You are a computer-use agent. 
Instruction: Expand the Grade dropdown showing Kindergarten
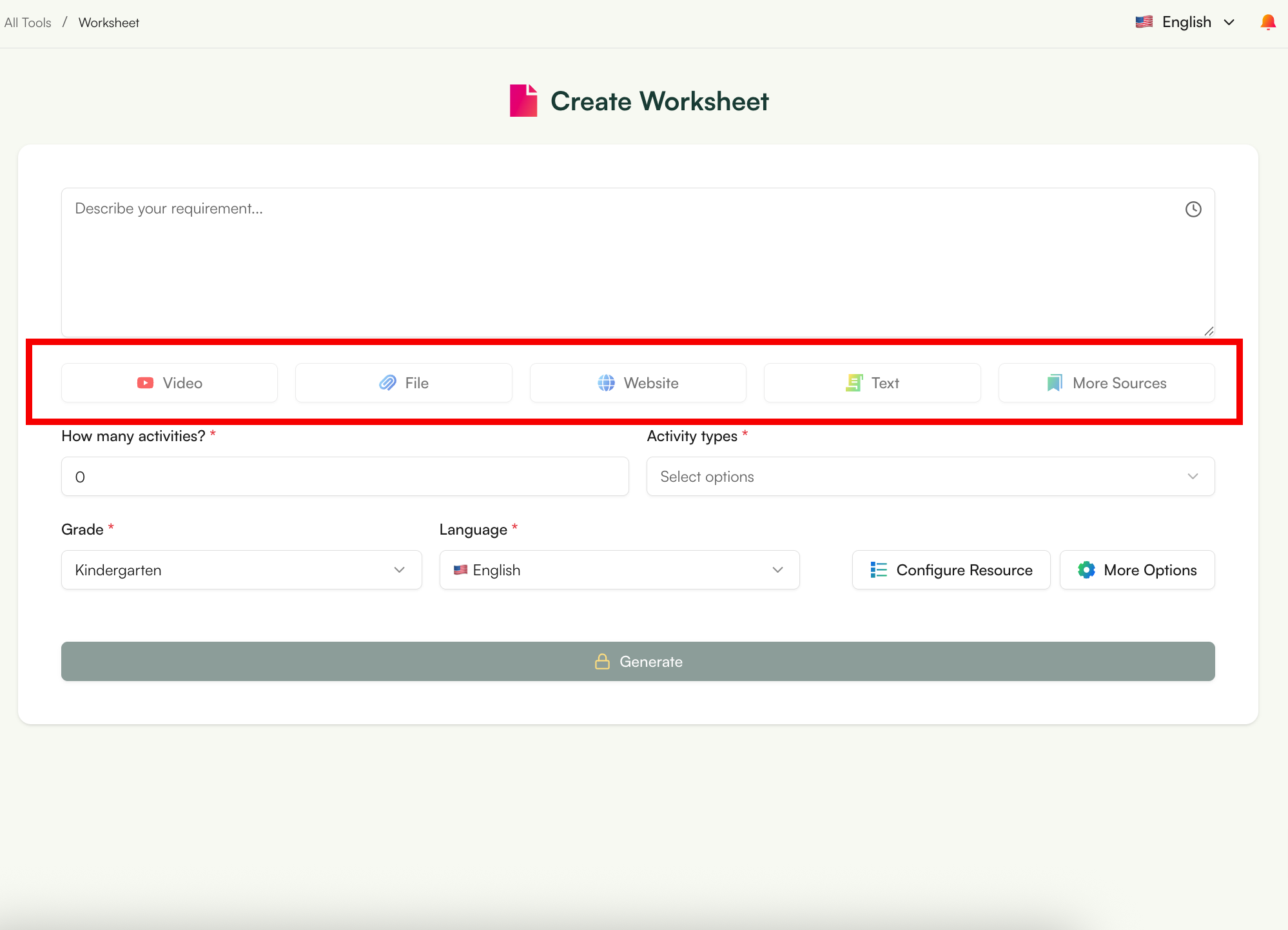tap(241, 569)
